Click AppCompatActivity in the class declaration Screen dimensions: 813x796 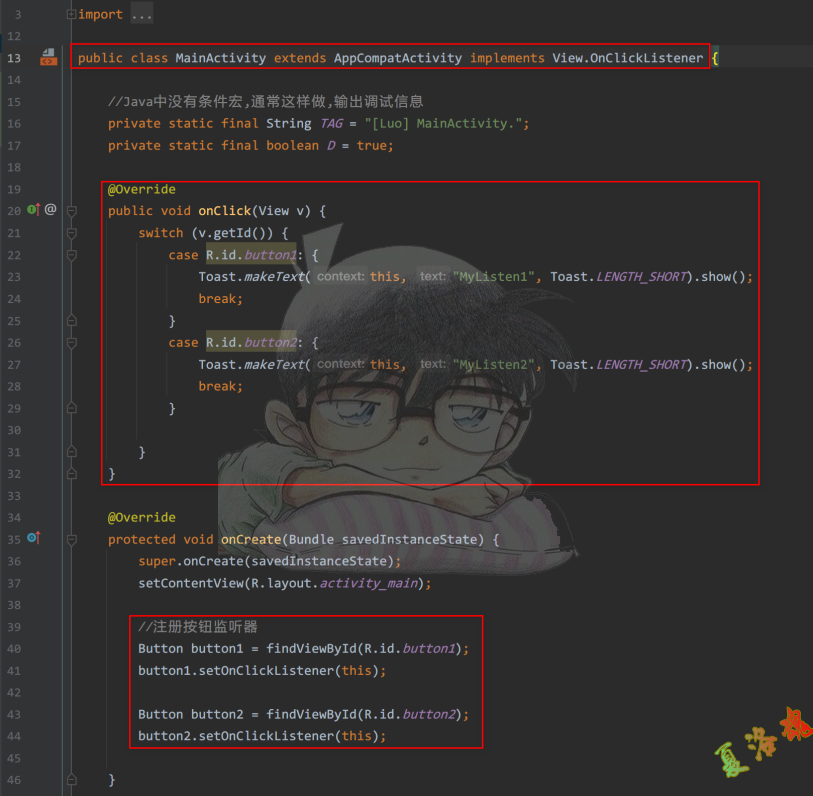(397, 58)
